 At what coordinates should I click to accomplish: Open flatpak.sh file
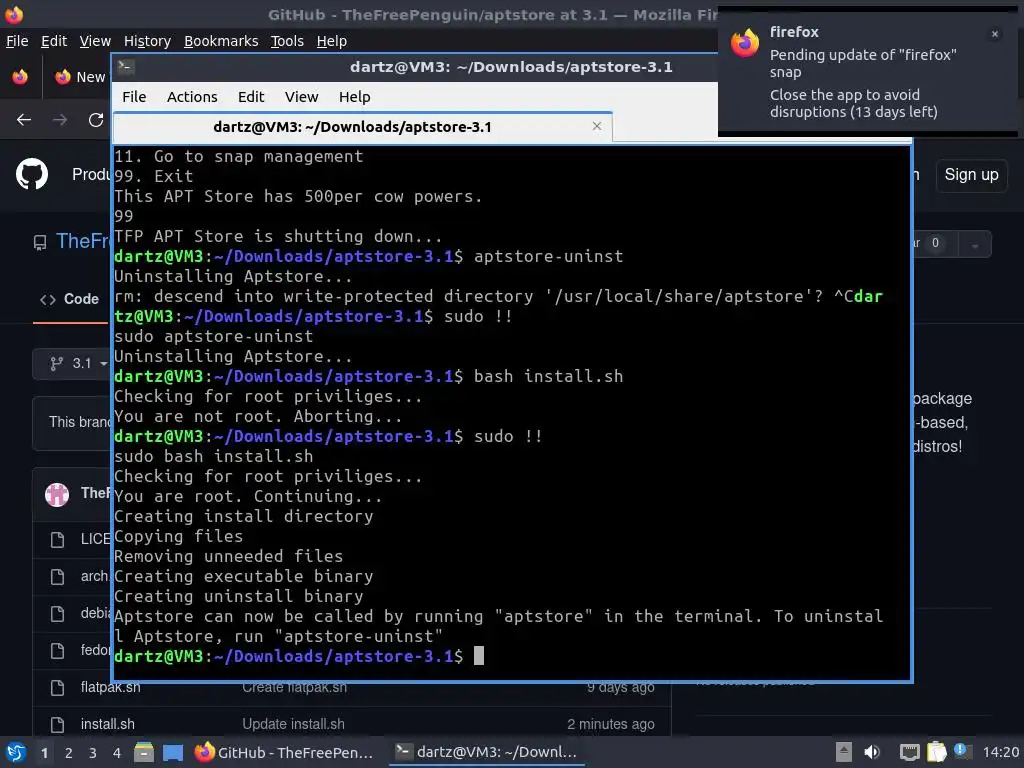pos(110,687)
